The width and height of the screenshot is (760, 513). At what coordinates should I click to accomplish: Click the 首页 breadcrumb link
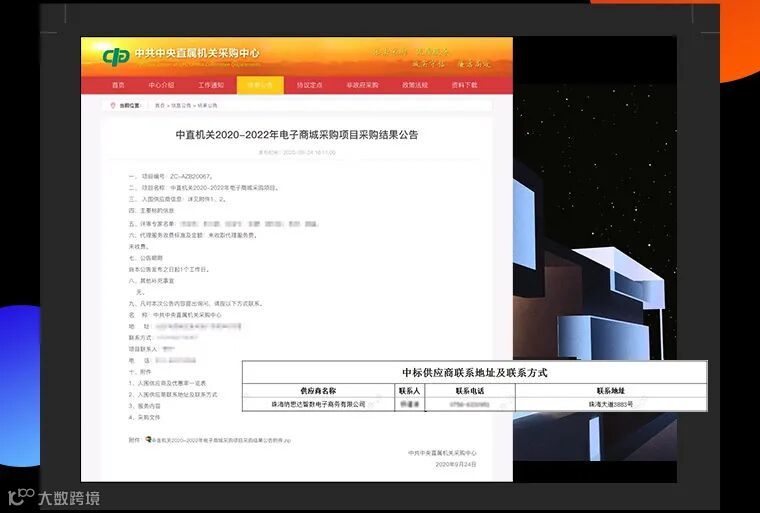(x=159, y=105)
